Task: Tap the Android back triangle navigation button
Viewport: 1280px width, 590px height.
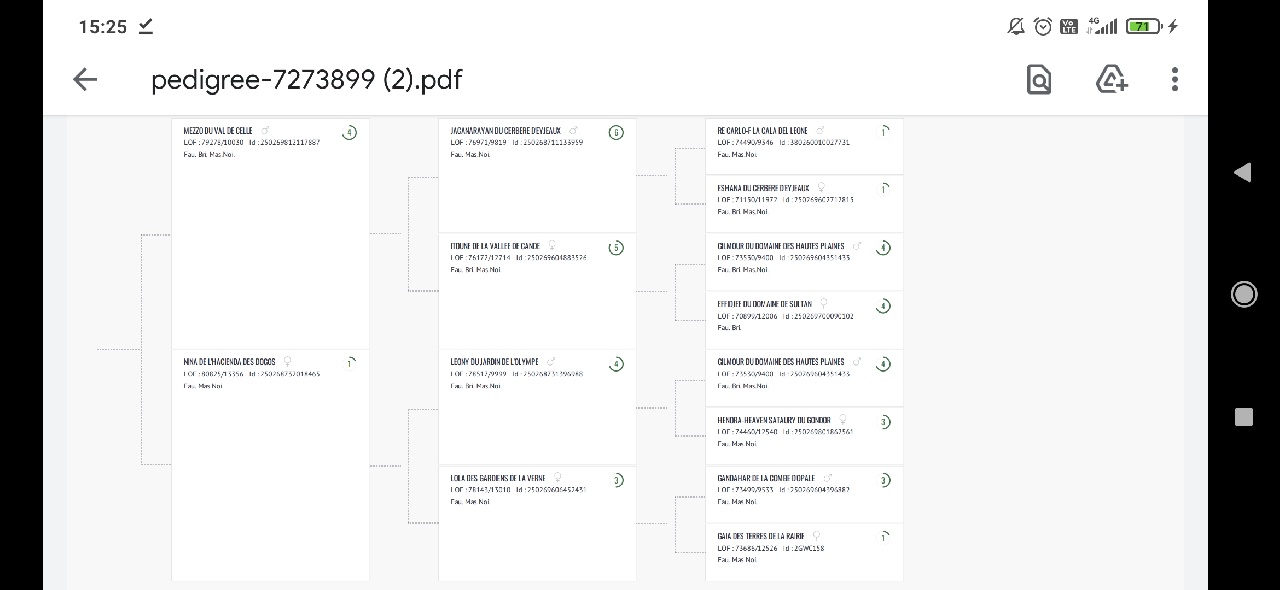Action: [1243, 172]
